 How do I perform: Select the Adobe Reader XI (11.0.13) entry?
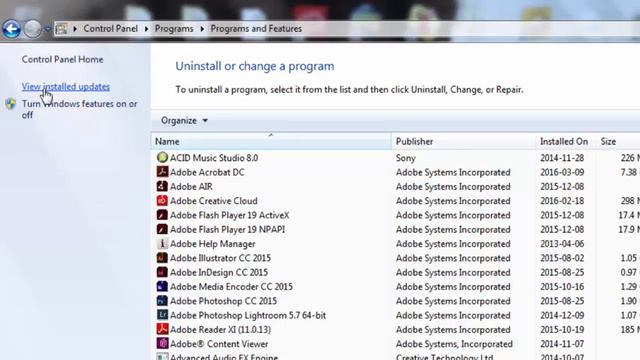click(x=220, y=329)
